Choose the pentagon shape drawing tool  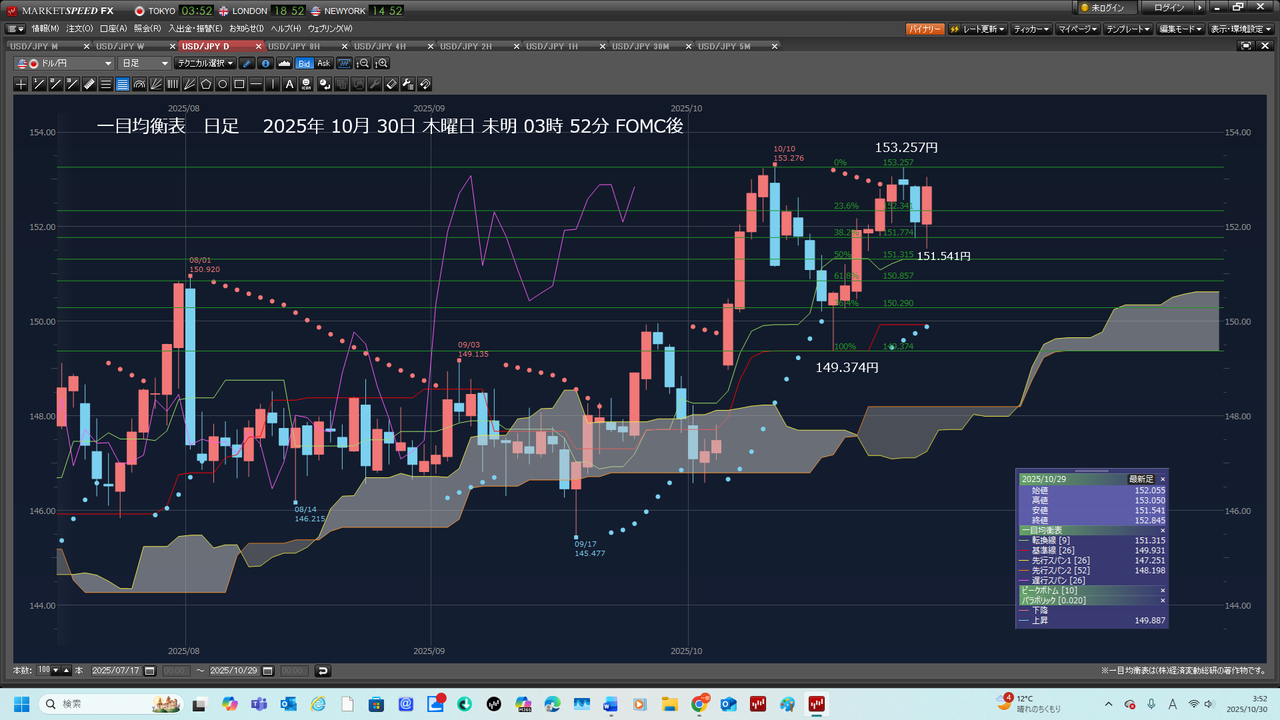[206, 84]
